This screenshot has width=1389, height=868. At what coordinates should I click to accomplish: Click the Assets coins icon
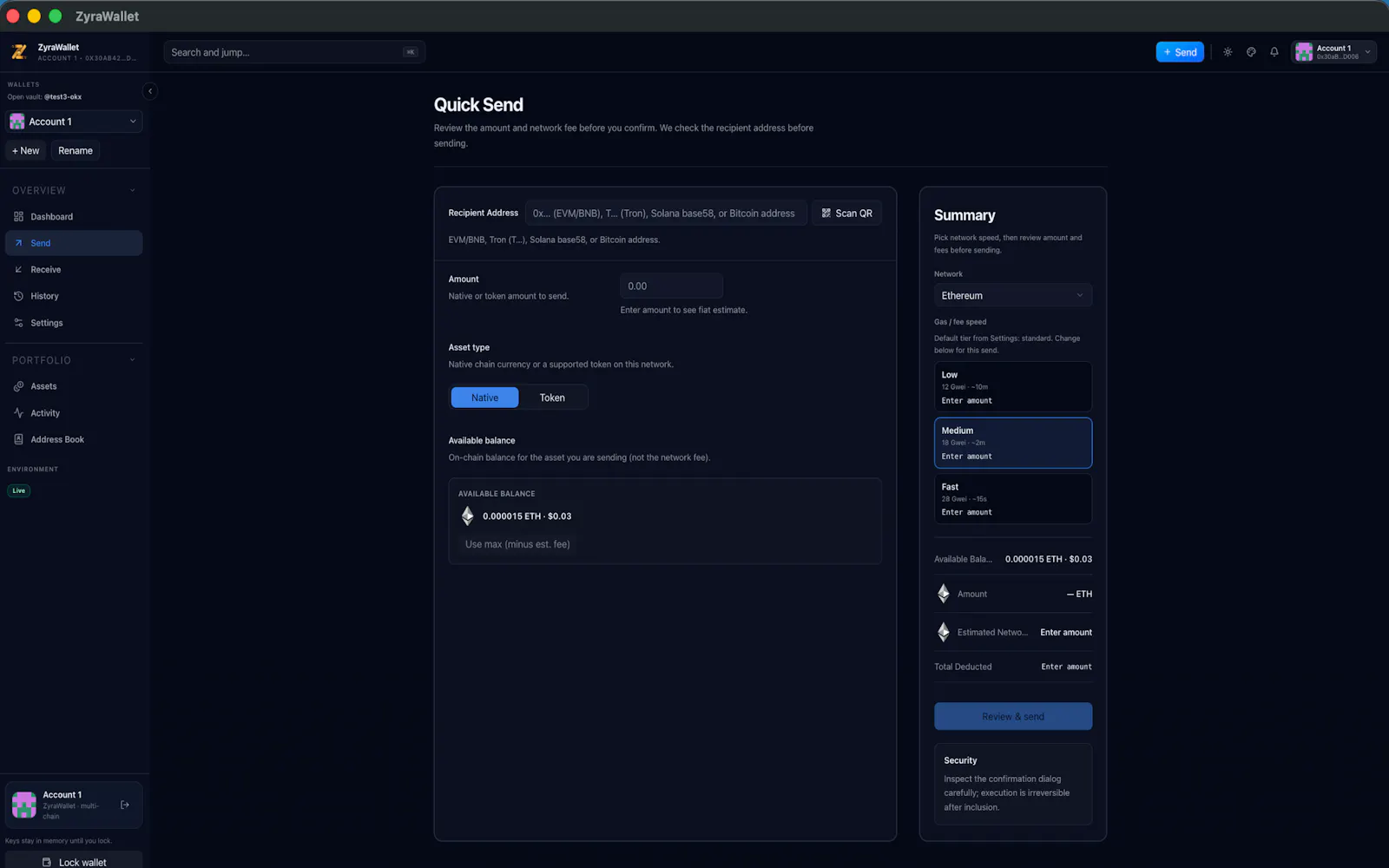point(18,386)
